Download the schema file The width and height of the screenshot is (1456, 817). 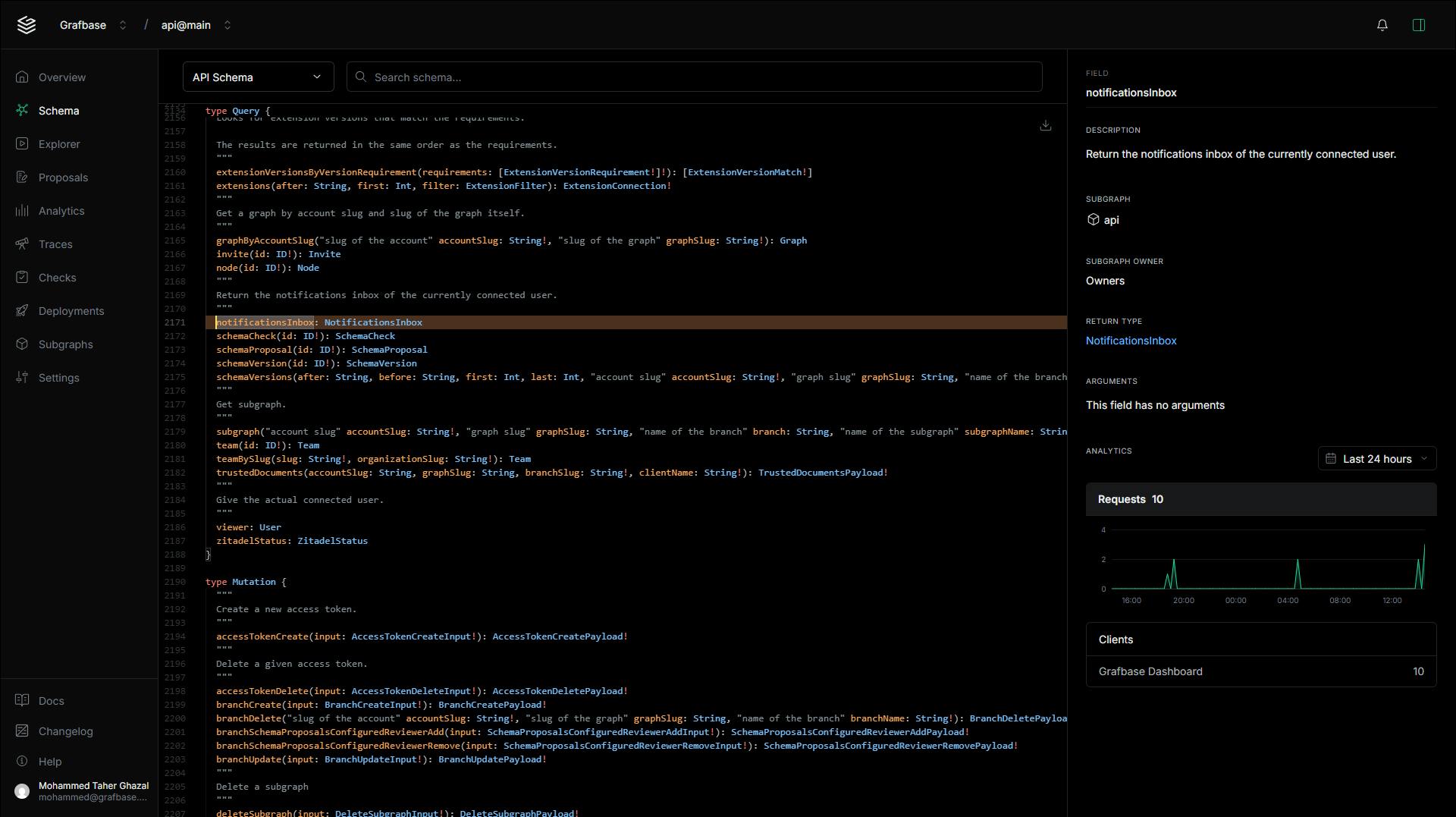1045,126
